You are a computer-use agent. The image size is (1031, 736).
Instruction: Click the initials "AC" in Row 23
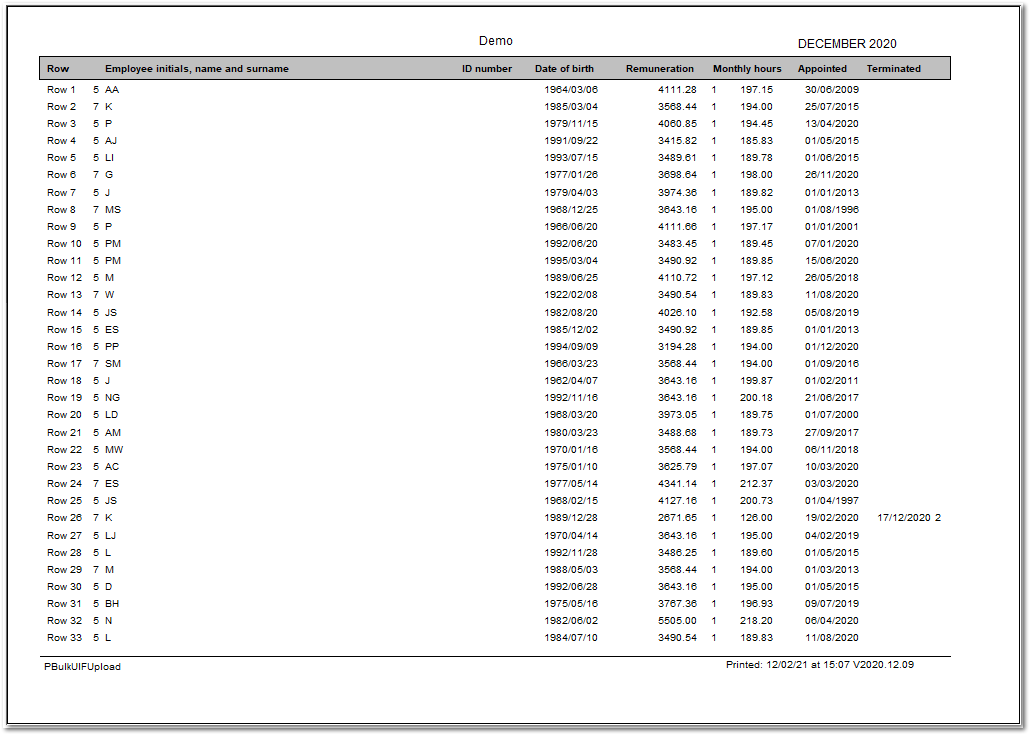[x=112, y=466]
